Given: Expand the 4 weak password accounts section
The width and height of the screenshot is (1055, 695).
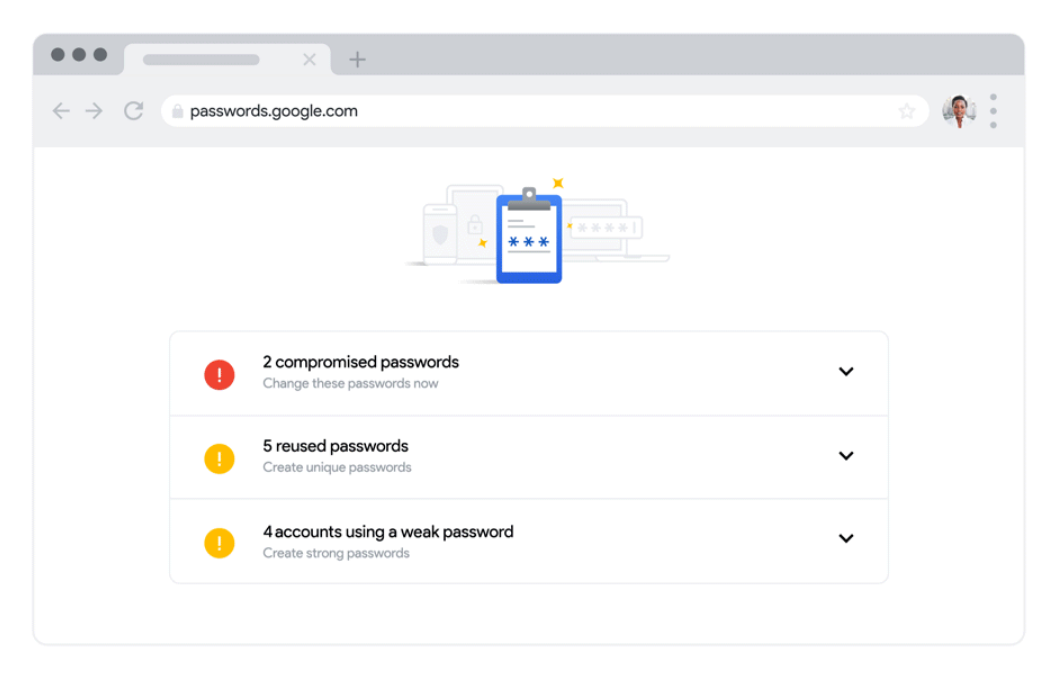Looking at the screenshot, I should pos(846,539).
